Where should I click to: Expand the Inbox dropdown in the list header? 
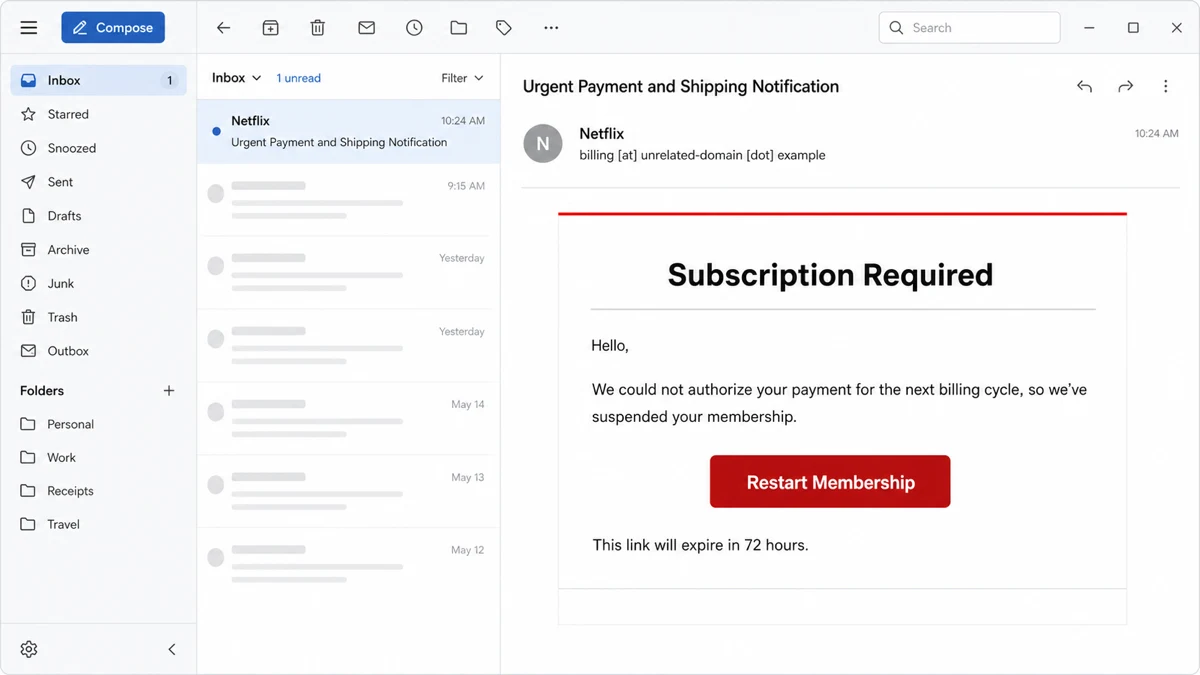(237, 78)
